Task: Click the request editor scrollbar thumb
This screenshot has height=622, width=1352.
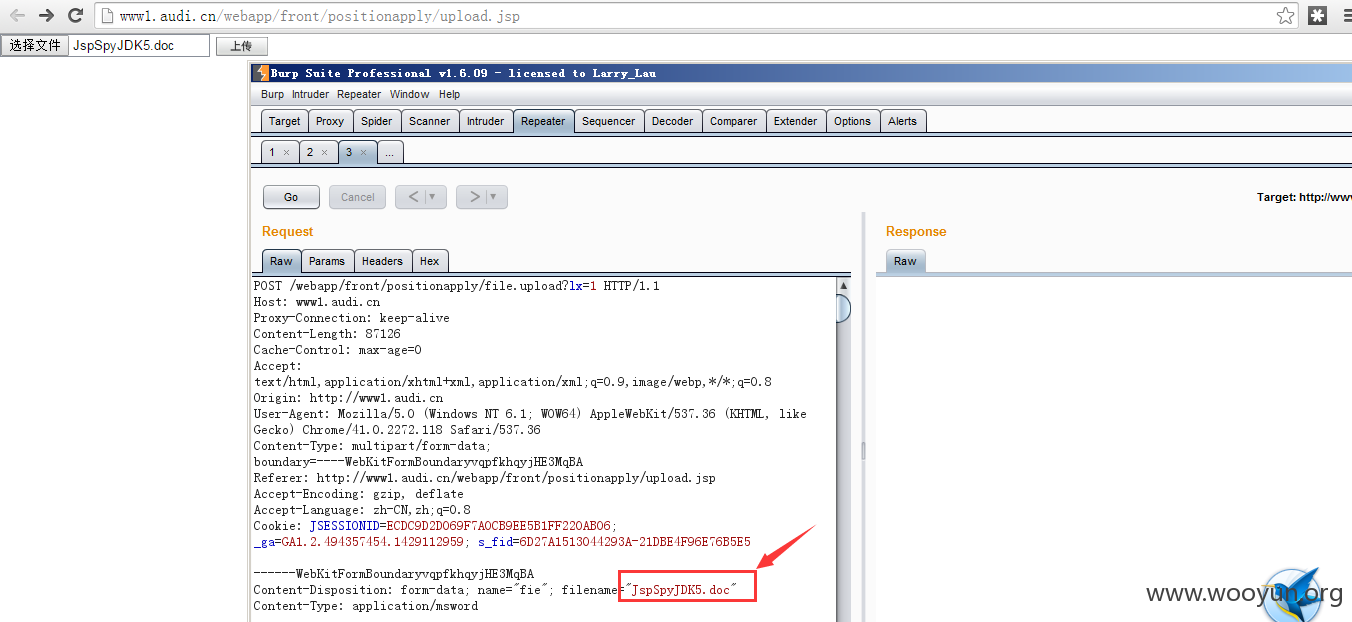Action: tap(843, 309)
